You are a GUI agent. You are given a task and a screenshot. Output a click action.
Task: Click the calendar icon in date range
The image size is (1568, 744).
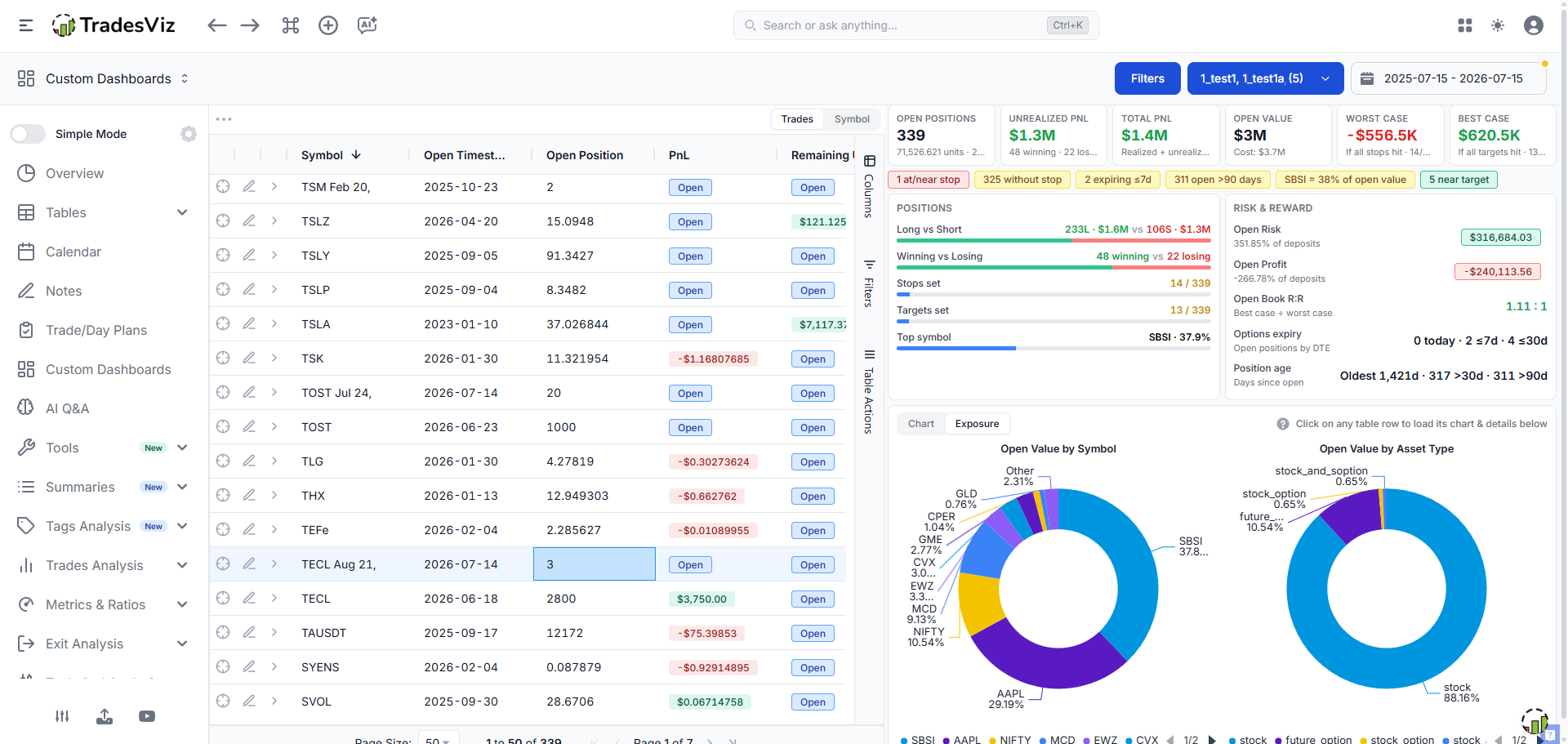click(1367, 78)
